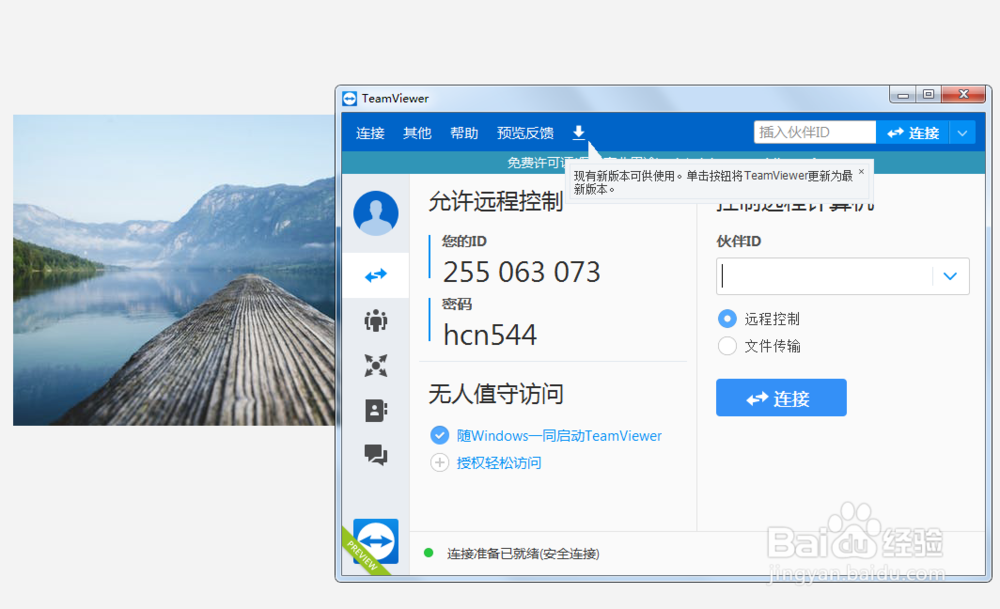Click the 预览反馈 link in the menu bar
The height and width of the screenshot is (609, 1000).
525,131
